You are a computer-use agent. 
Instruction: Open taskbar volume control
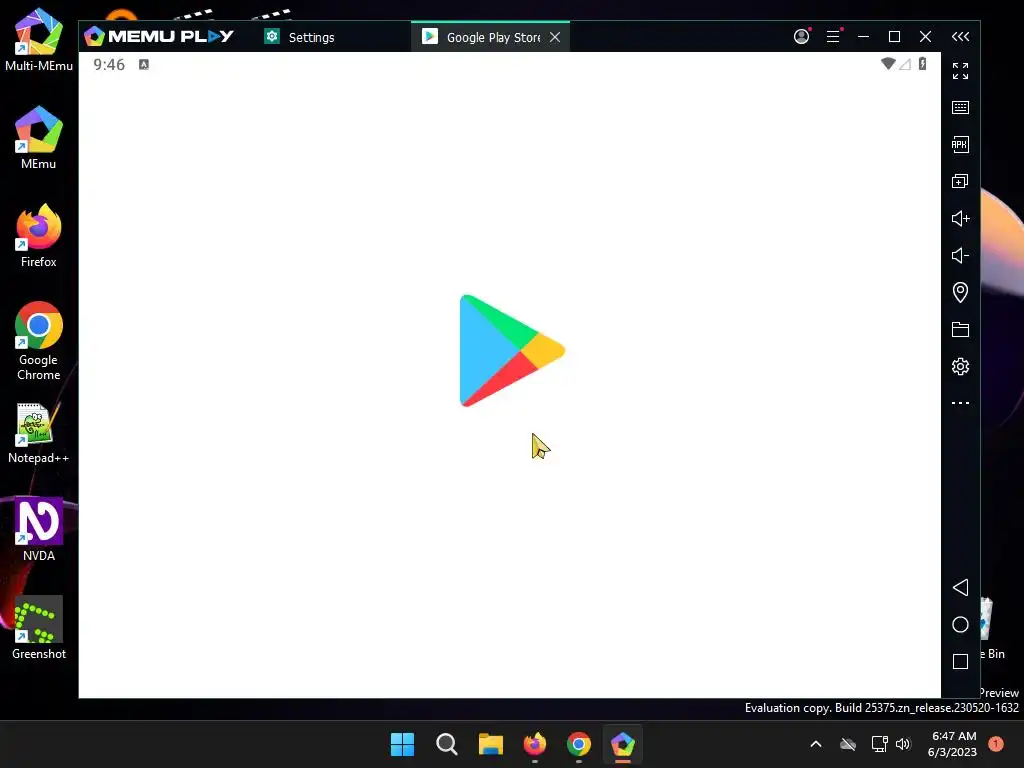903,744
